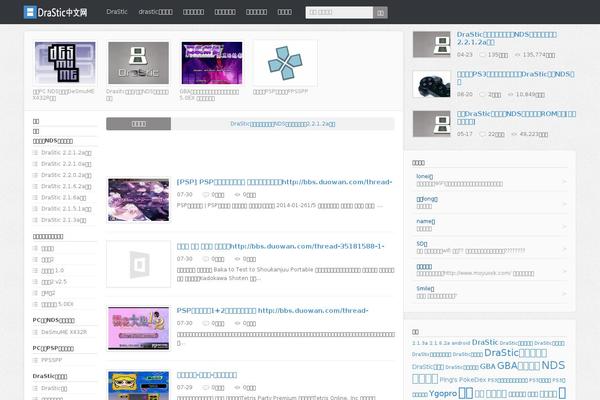
Task: Open sidebar entry ending with 5.0DX
Action: [57, 304]
